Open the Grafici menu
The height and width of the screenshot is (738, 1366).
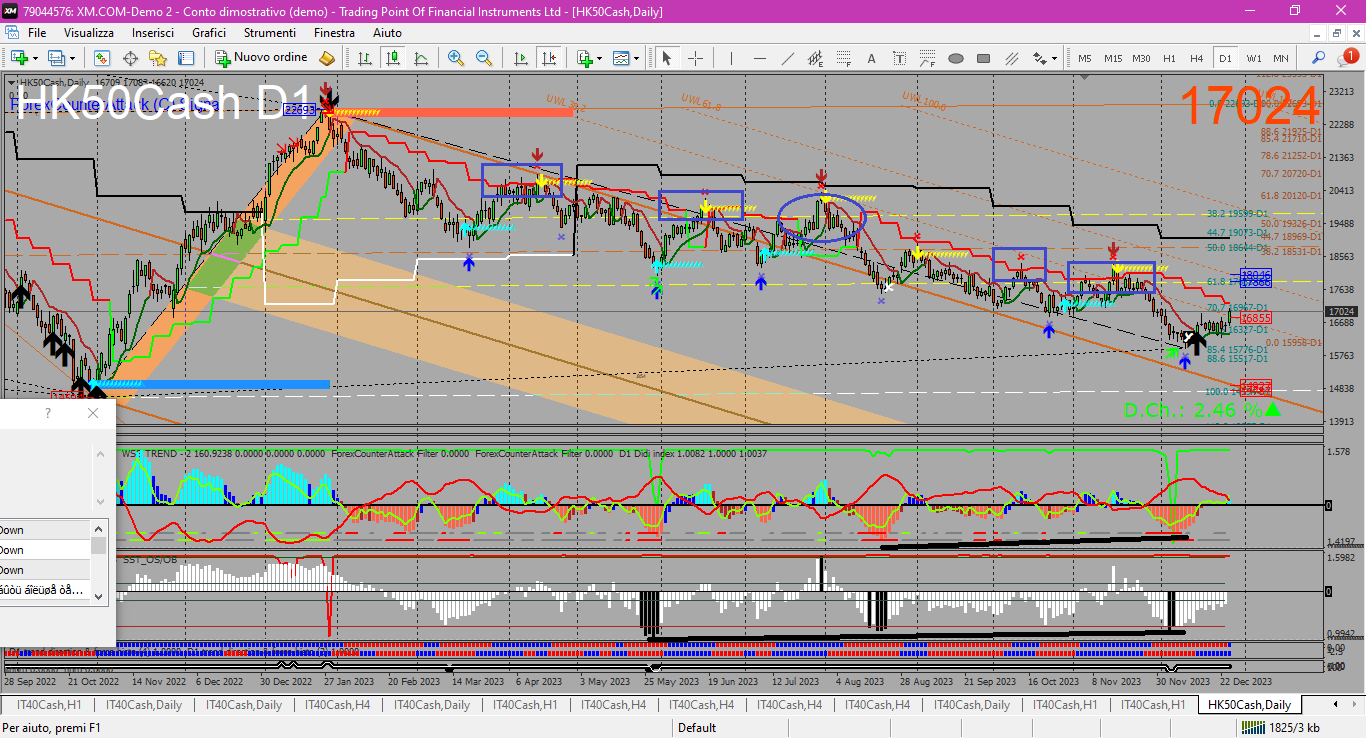pyautogui.click(x=209, y=33)
